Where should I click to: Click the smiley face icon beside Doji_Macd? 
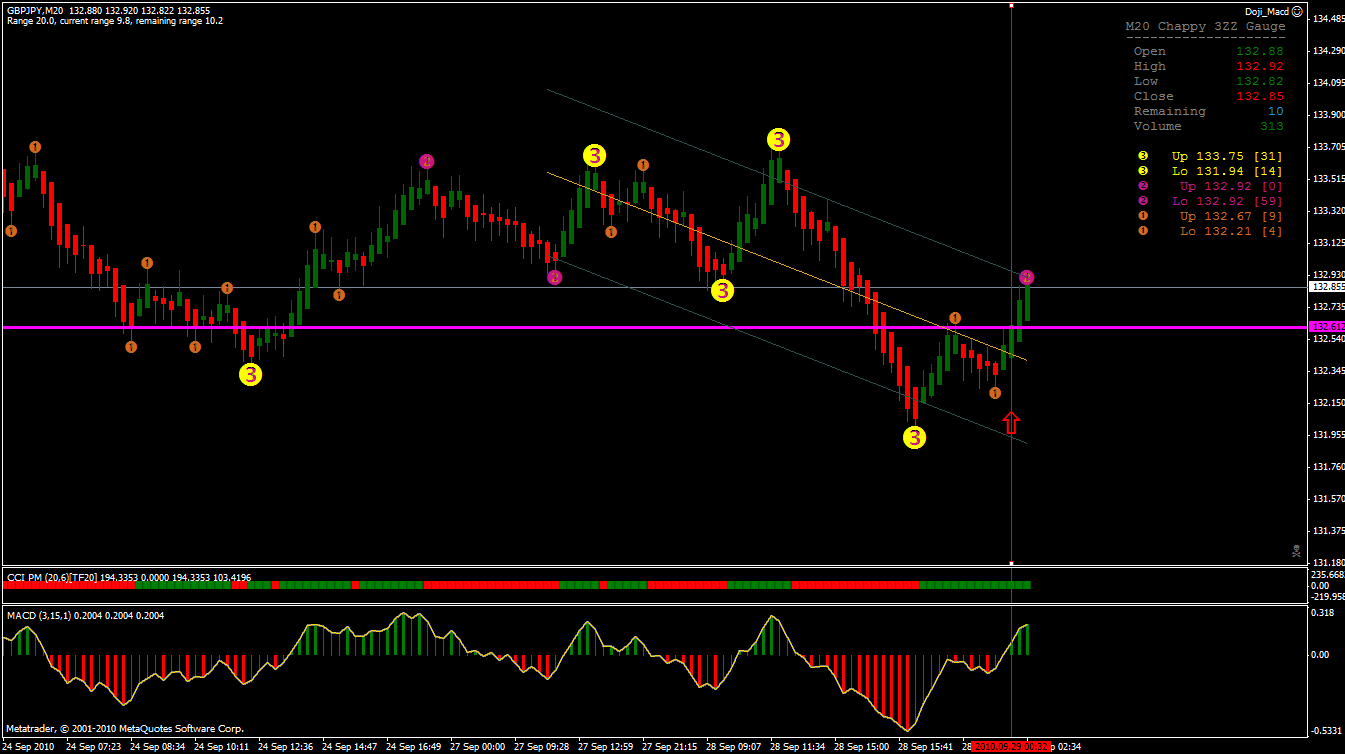(x=1297, y=11)
